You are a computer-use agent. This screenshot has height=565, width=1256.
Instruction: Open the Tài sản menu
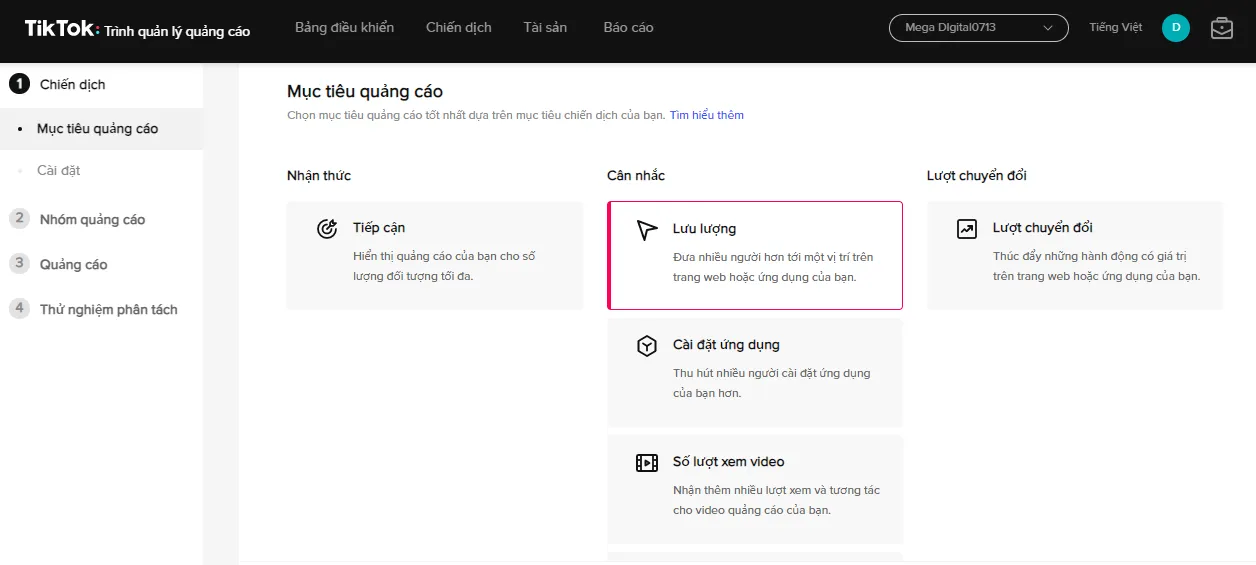pos(545,28)
